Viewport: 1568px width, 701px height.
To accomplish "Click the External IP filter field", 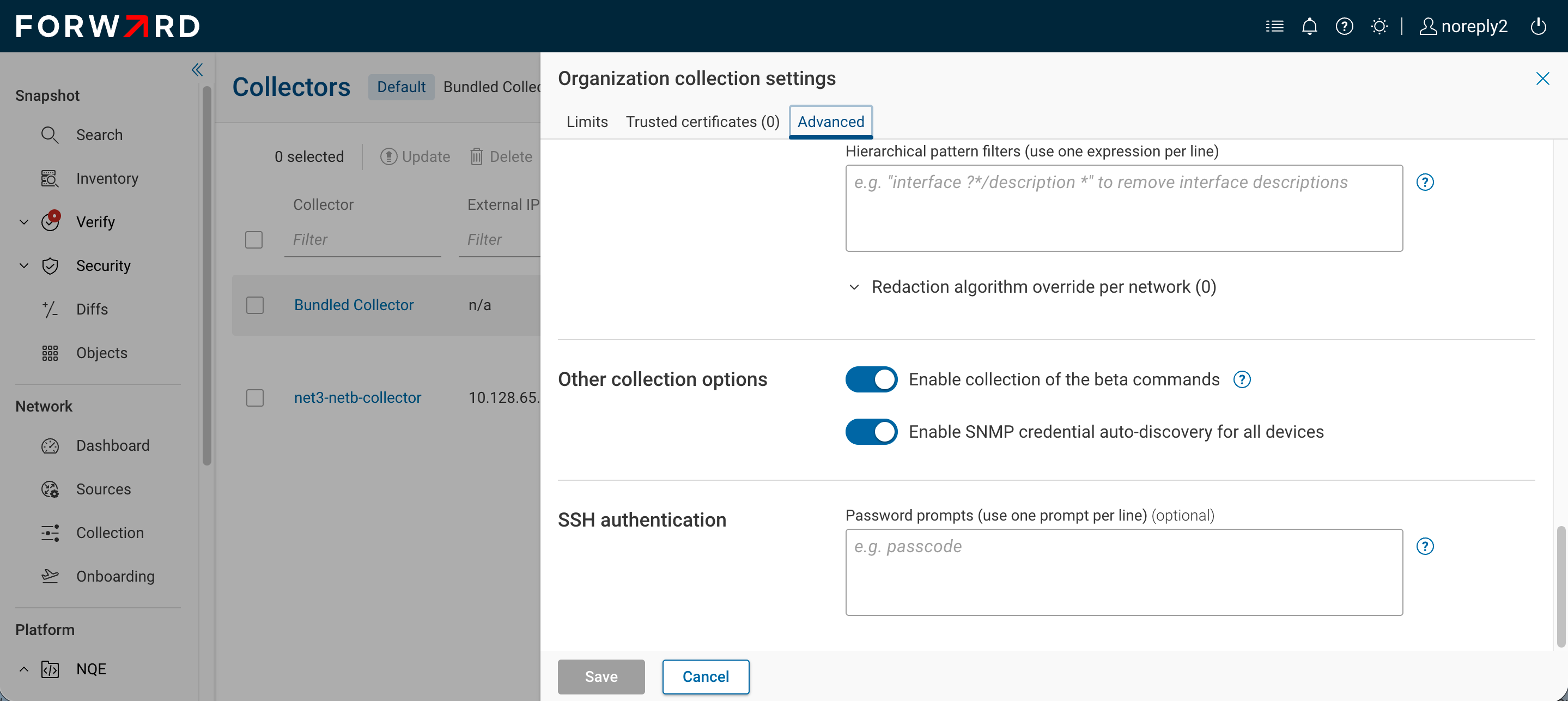I will coord(499,240).
